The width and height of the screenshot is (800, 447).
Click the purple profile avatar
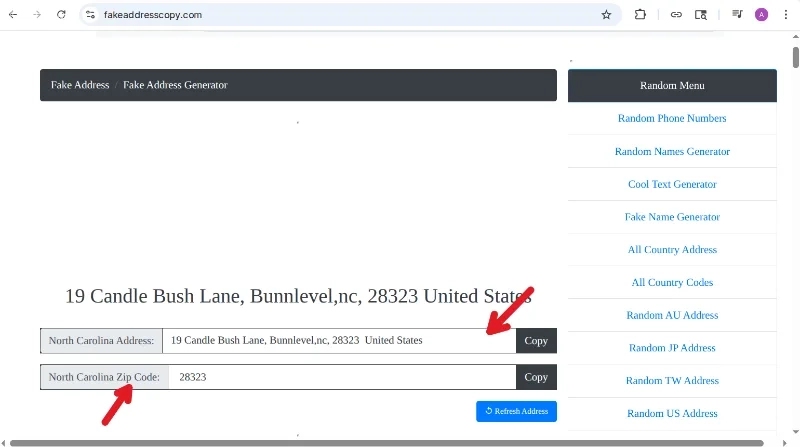[x=761, y=15]
